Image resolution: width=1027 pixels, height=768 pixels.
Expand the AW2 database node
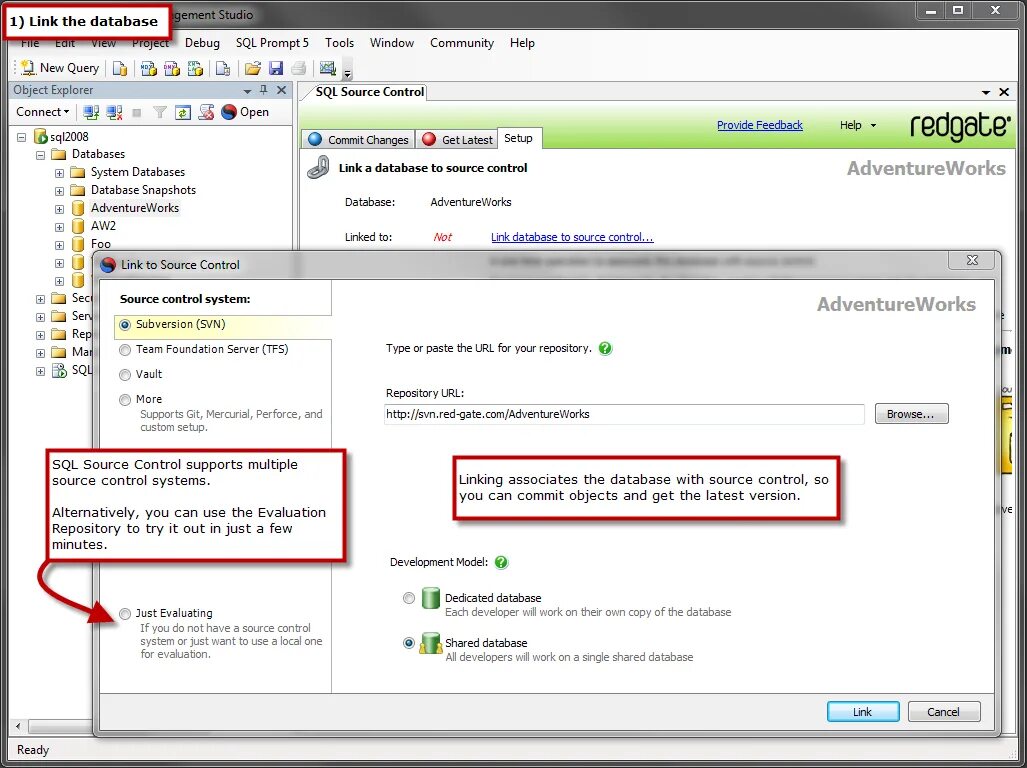pyautogui.click(x=60, y=227)
